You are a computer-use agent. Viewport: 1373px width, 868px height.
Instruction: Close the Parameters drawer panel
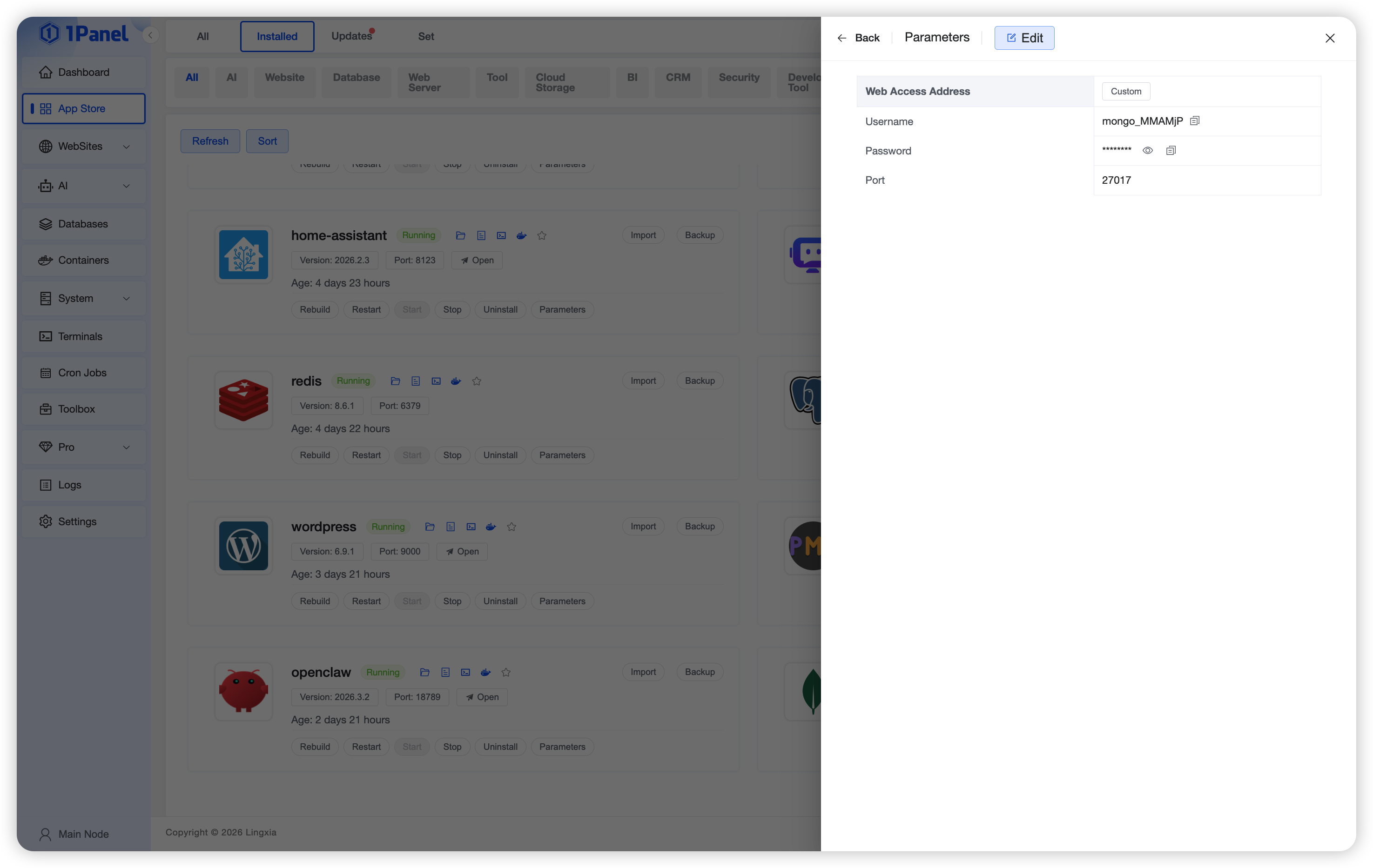(1329, 38)
